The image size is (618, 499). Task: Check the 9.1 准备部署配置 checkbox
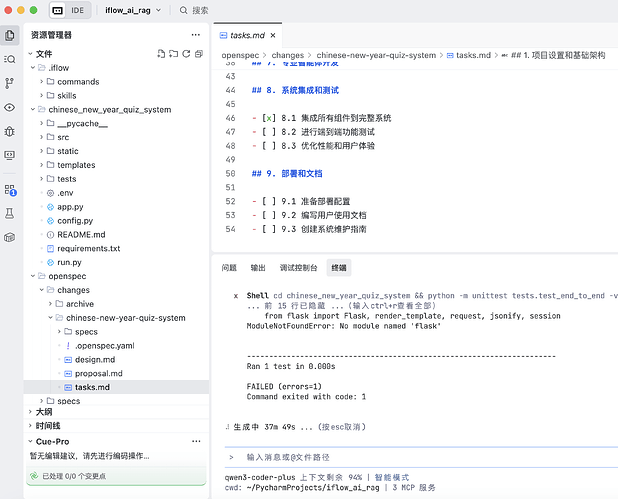coord(269,201)
